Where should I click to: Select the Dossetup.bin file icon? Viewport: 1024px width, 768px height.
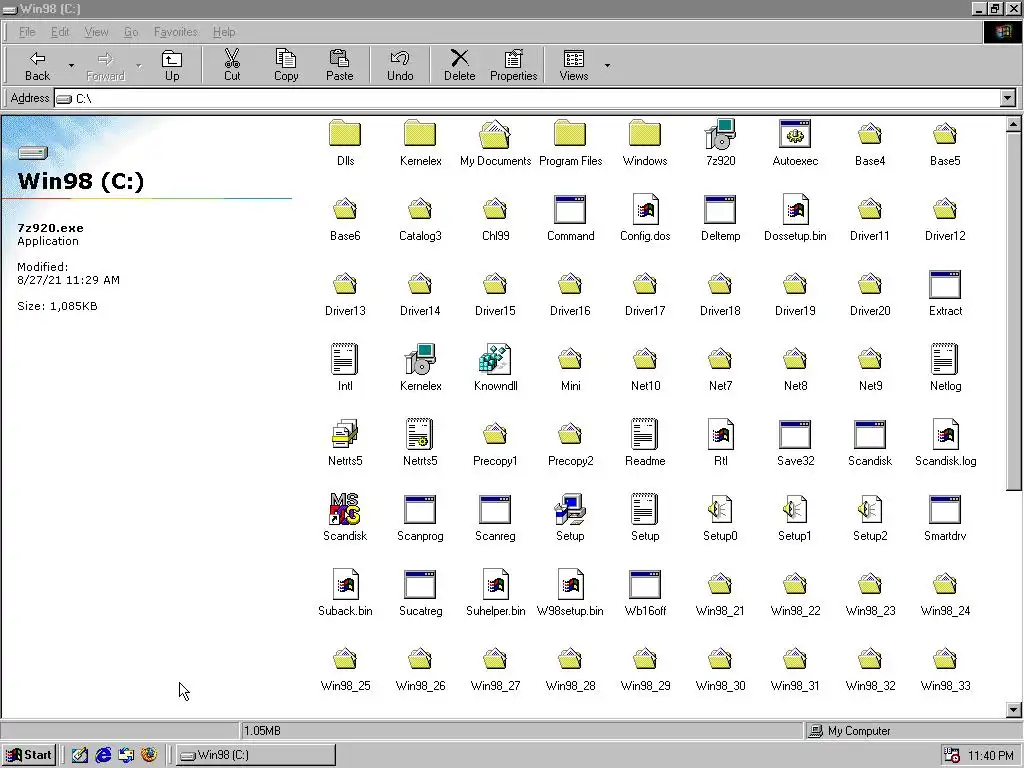795,209
